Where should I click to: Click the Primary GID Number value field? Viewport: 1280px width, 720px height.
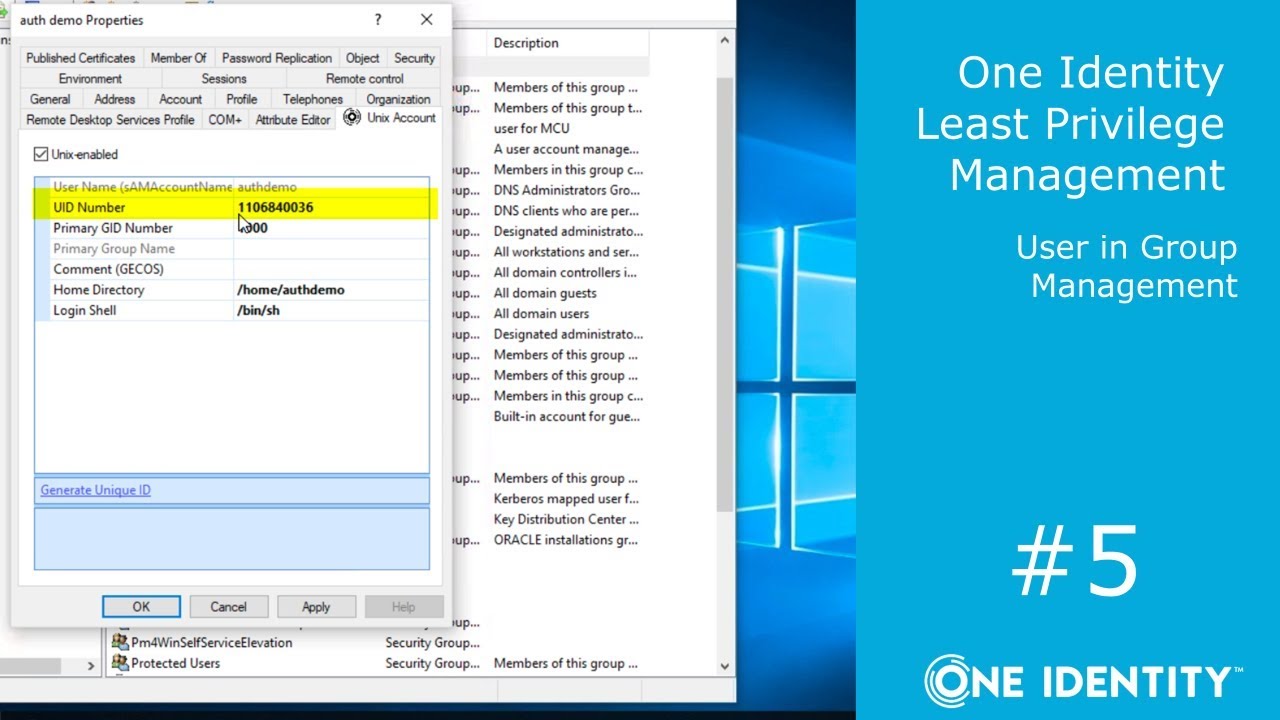[331, 228]
